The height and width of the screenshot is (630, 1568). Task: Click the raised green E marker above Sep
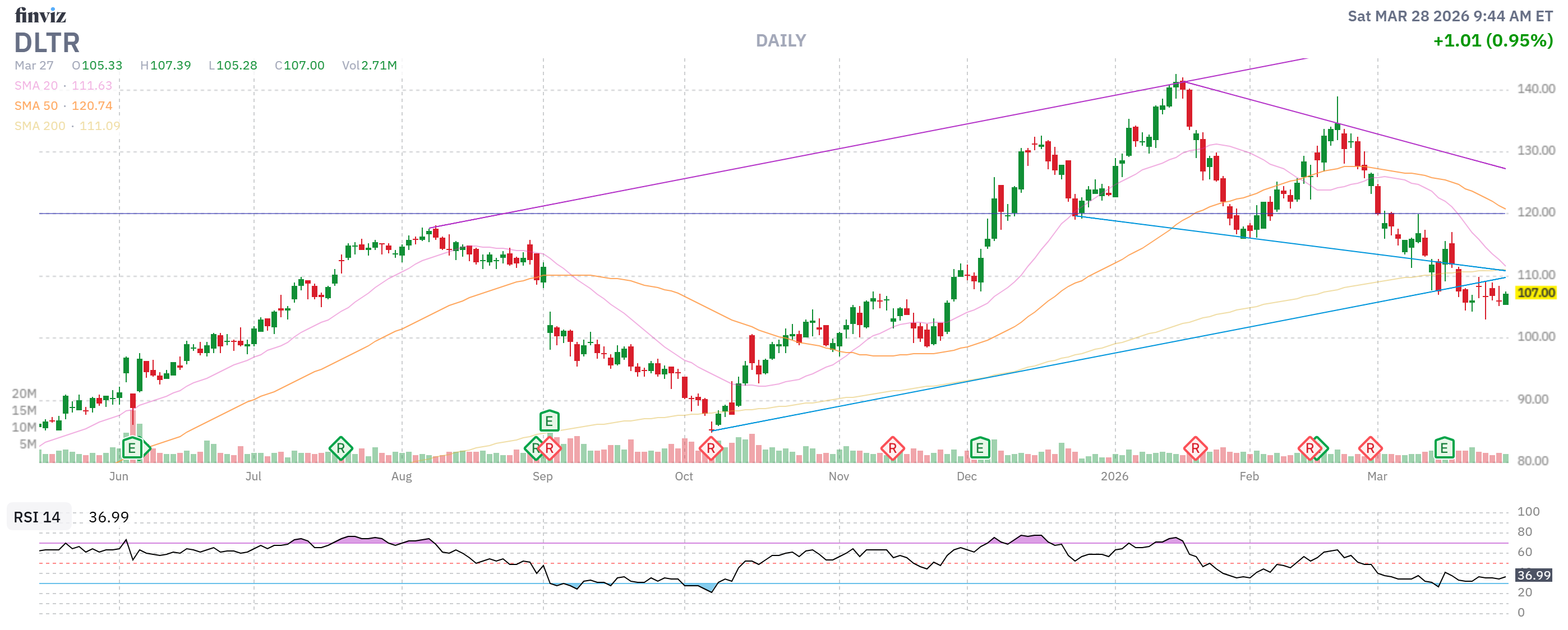pos(549,421)
